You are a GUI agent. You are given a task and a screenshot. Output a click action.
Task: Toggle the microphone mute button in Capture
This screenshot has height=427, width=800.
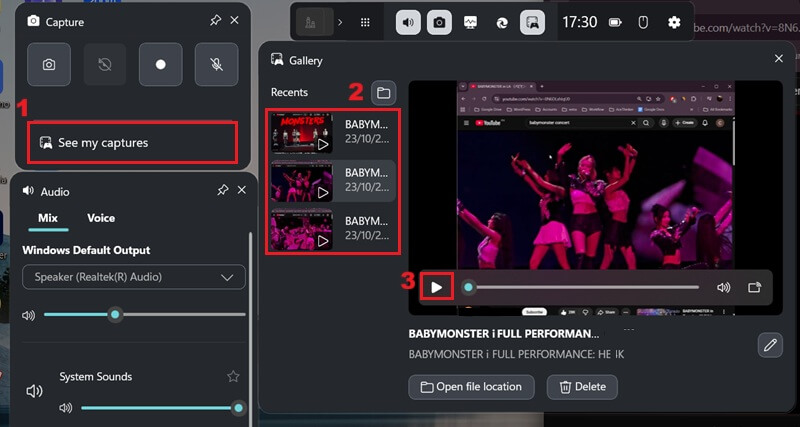pyautogui.click(x=216, y=64)
